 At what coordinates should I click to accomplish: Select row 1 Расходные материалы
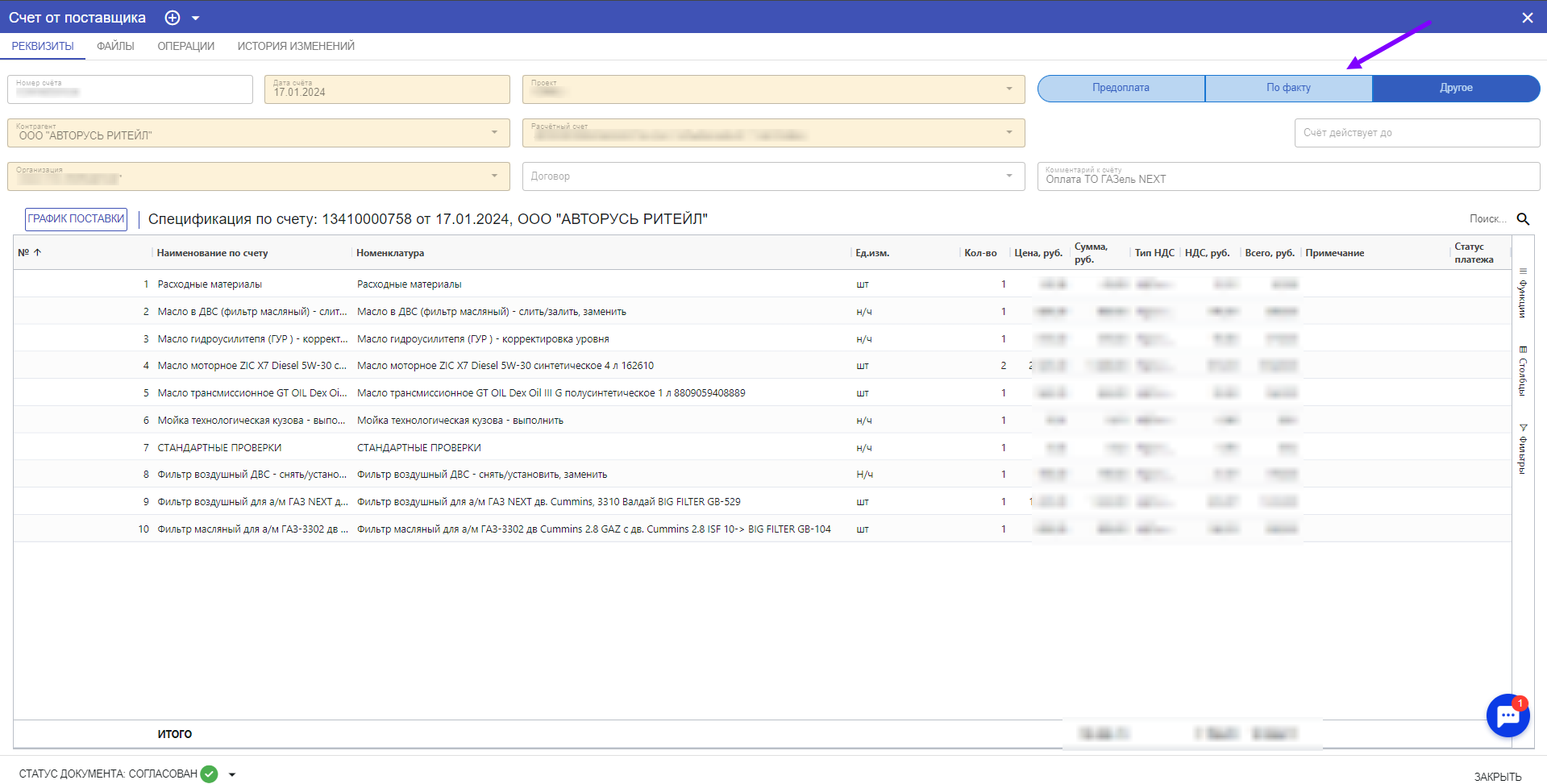pyautogui.click(x=762, y=284)
